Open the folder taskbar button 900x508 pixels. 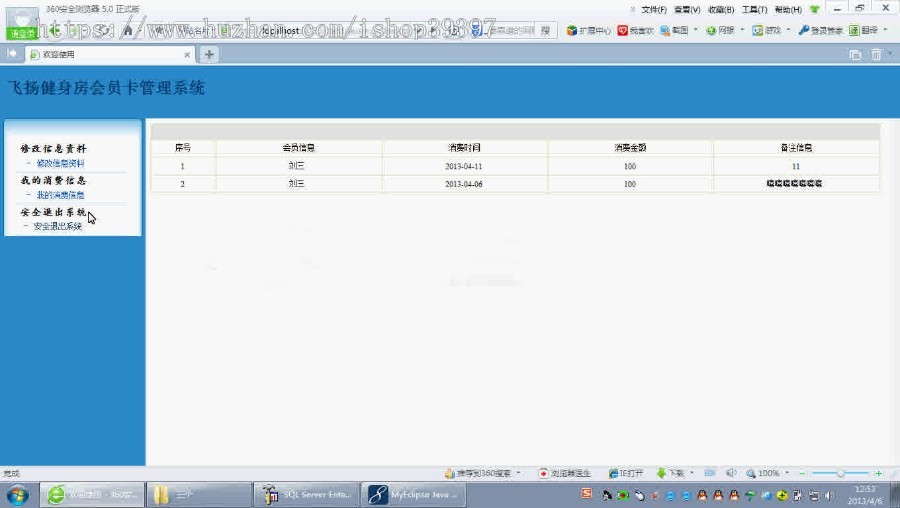pyautogui.click(x=199, y=494)
